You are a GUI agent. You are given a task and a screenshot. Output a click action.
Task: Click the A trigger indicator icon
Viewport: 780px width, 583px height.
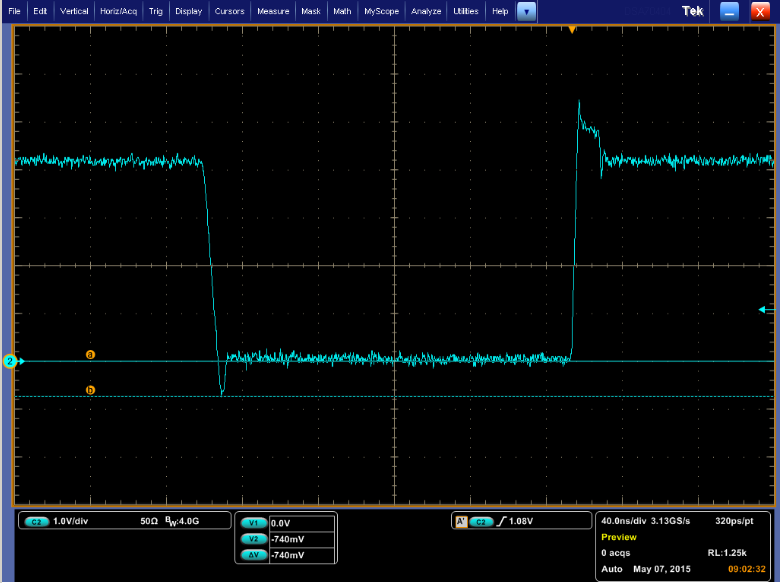(x=461, y=521)
